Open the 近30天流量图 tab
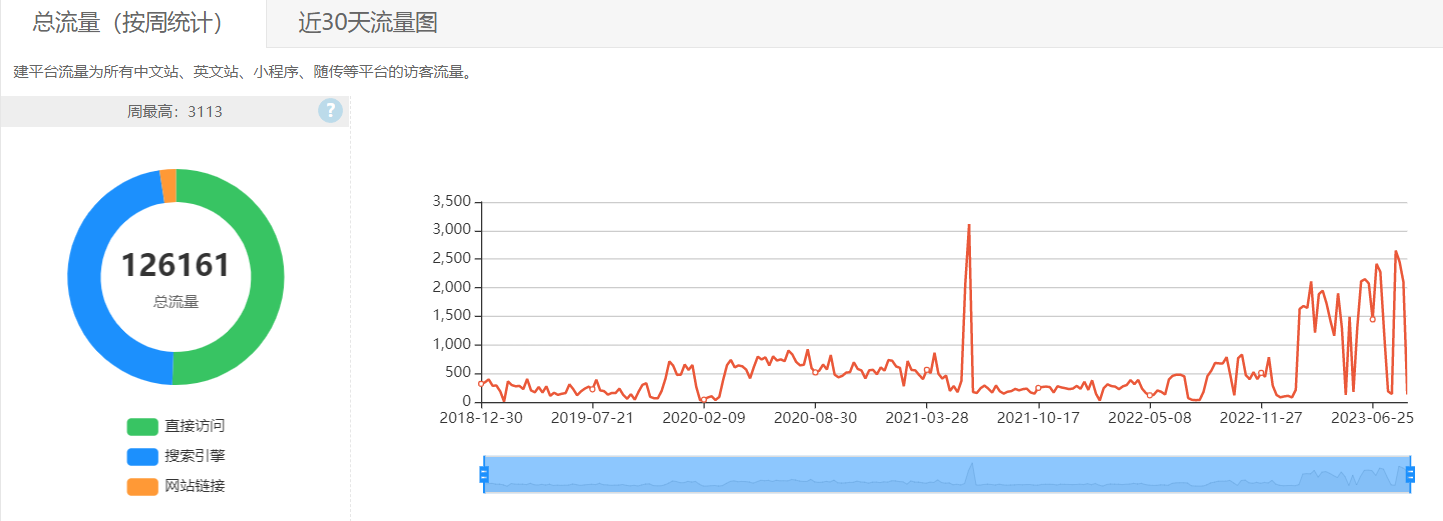 click(368, 23)
